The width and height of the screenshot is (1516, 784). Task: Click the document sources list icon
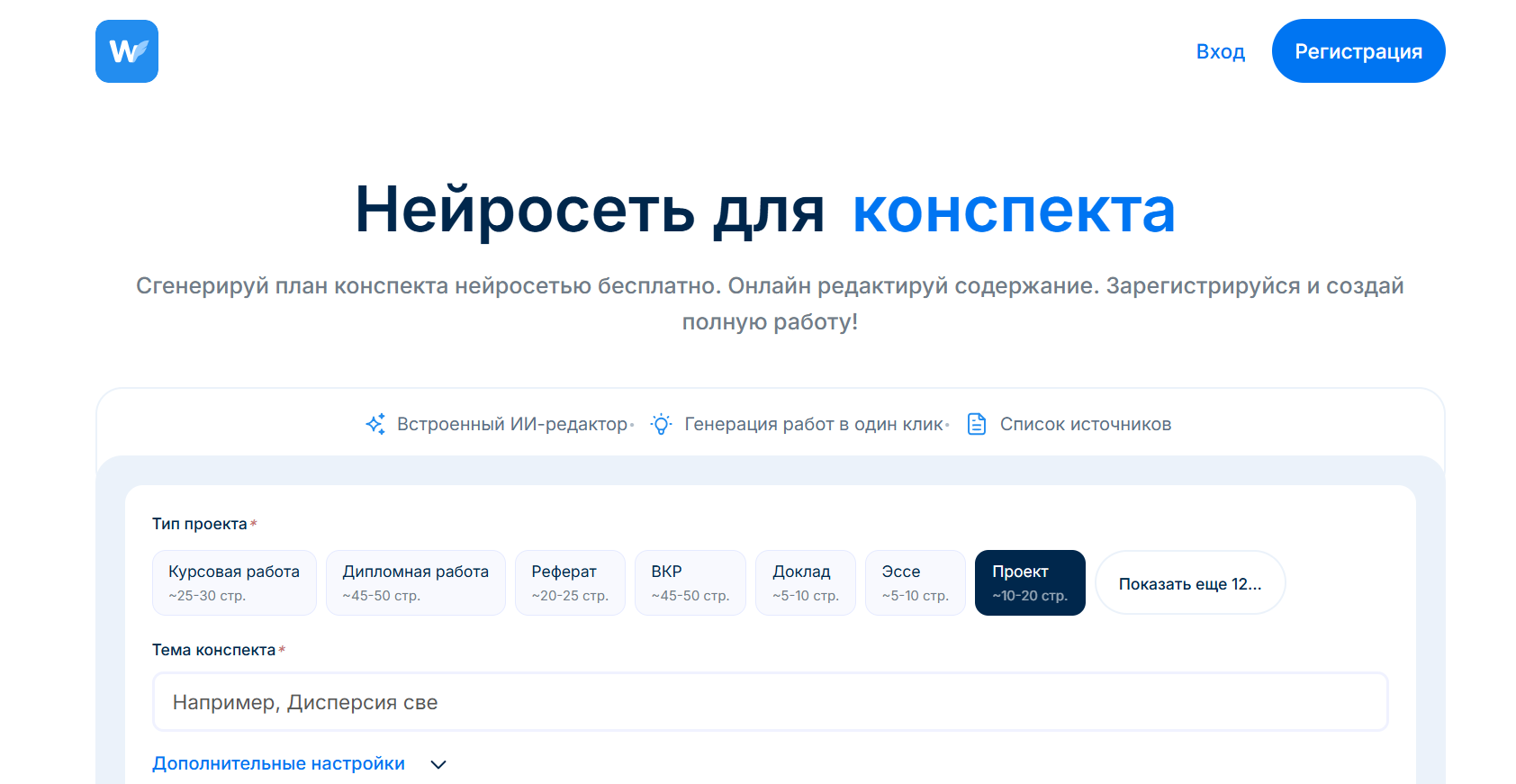(977, 424)
